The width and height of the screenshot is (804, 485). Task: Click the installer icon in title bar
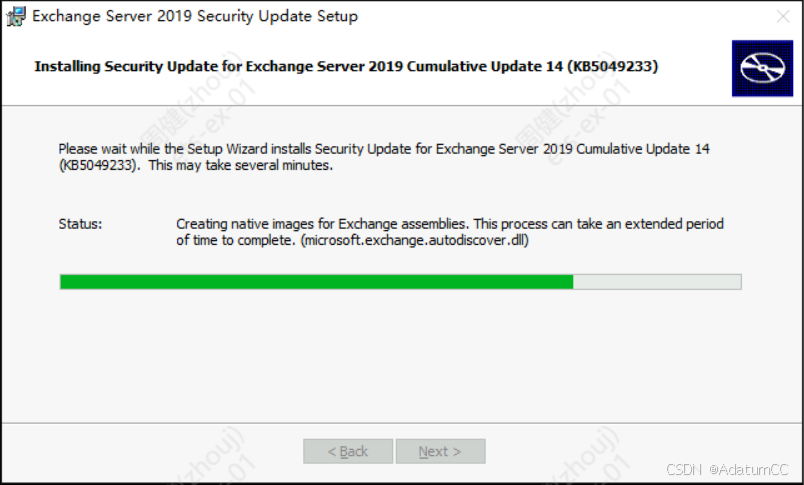15,16
